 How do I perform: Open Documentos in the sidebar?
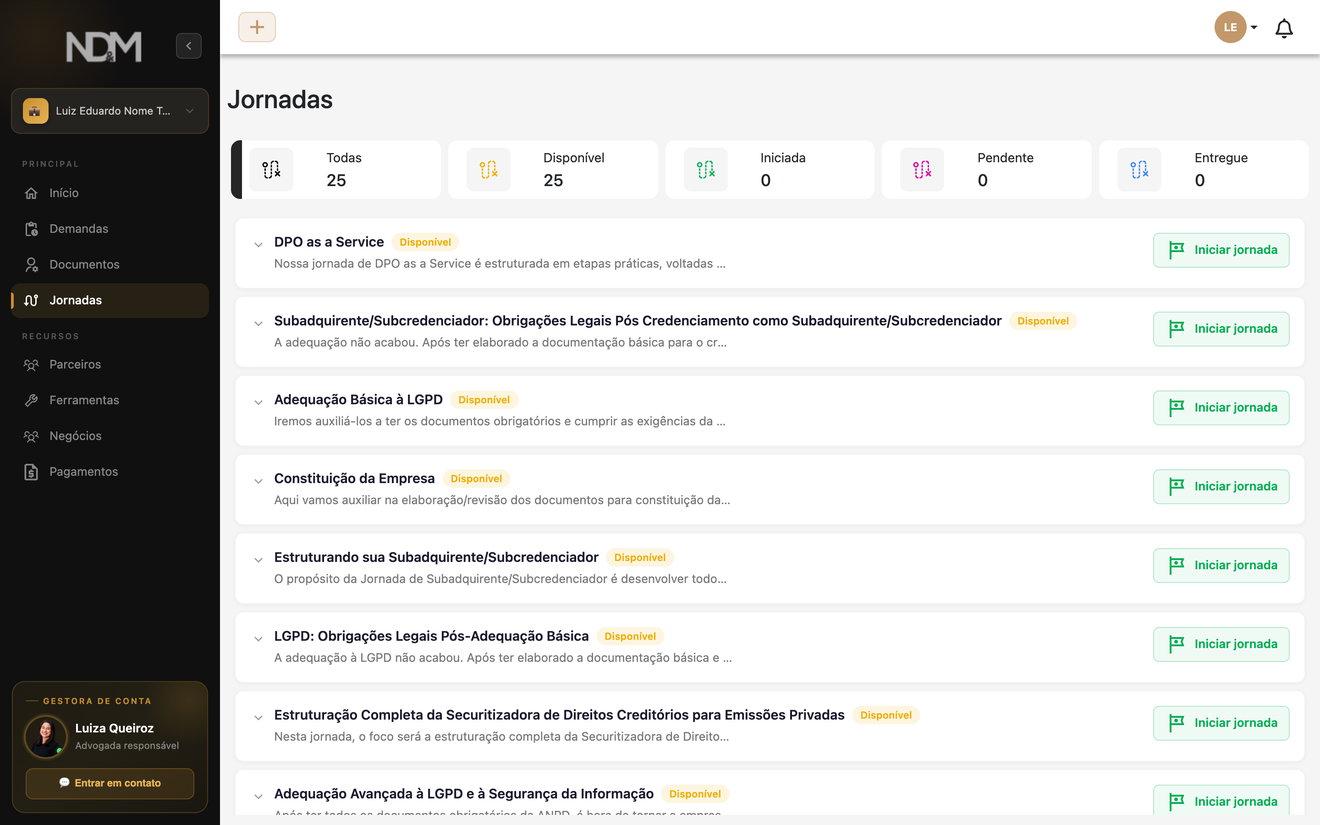pos(110,265)
